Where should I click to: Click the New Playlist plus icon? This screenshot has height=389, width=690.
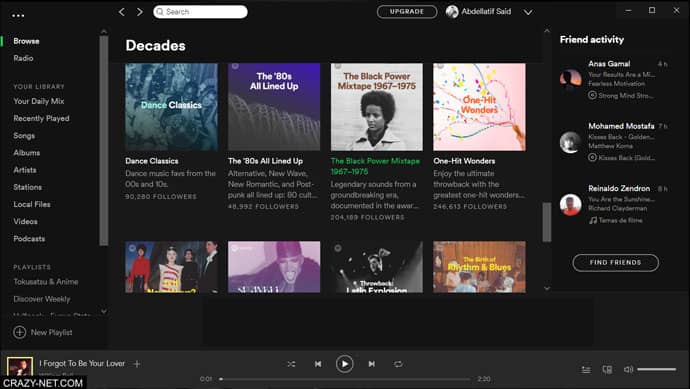(x=19, y=332)
